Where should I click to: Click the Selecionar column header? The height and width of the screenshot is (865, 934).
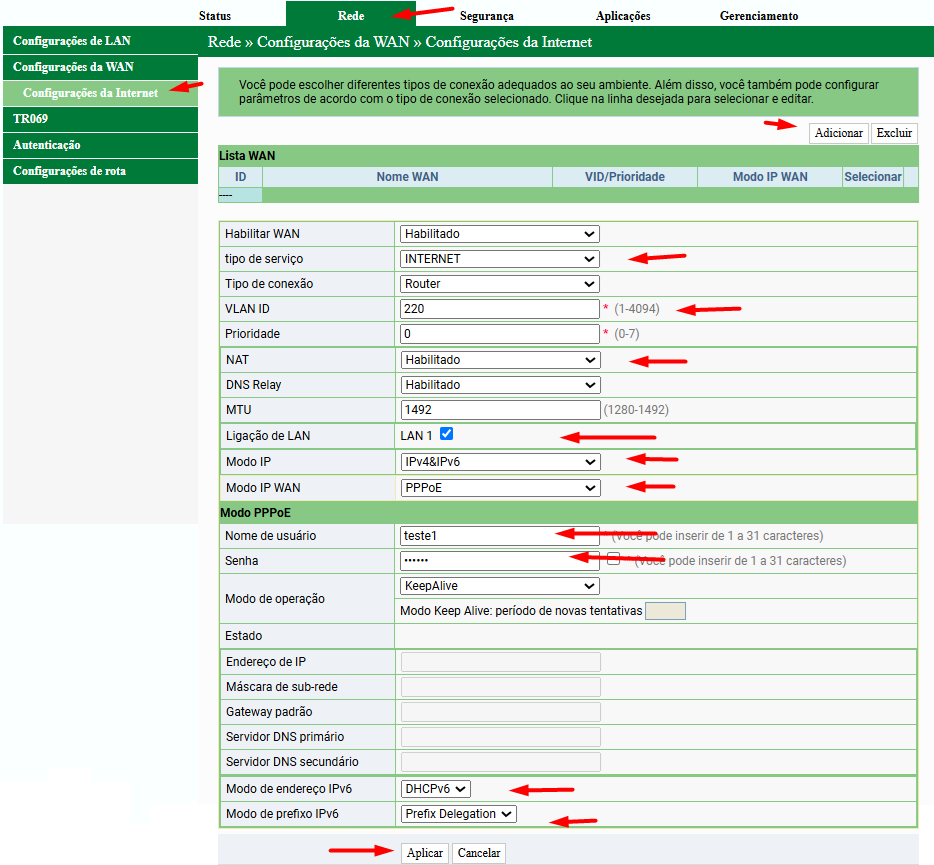click(x=873, y=177)
